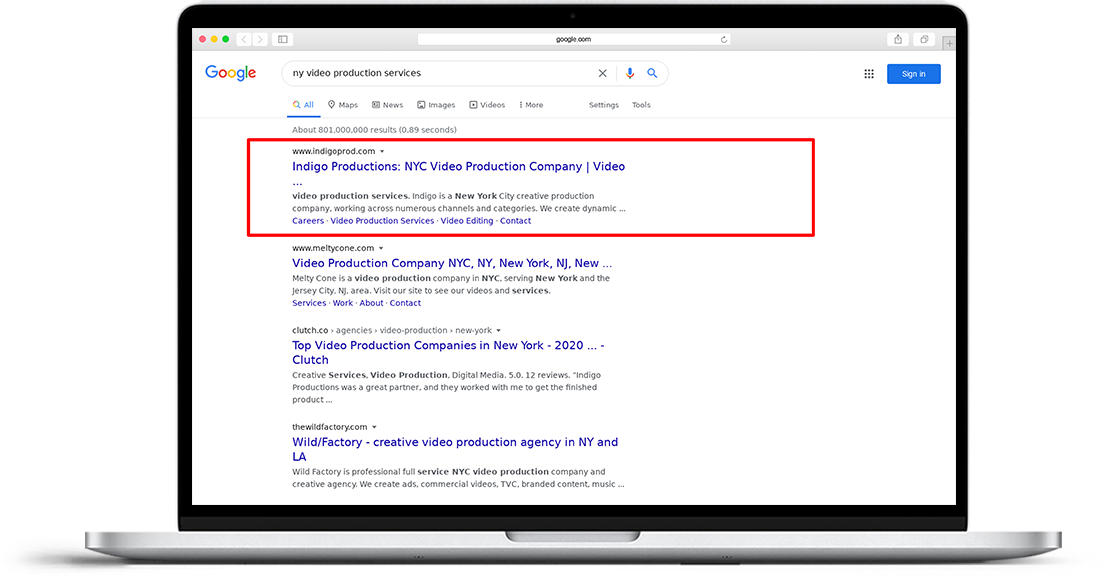Click the Sign in button
The height and width of the screenshot is (578, 1103).
click(x=913, y=74)
